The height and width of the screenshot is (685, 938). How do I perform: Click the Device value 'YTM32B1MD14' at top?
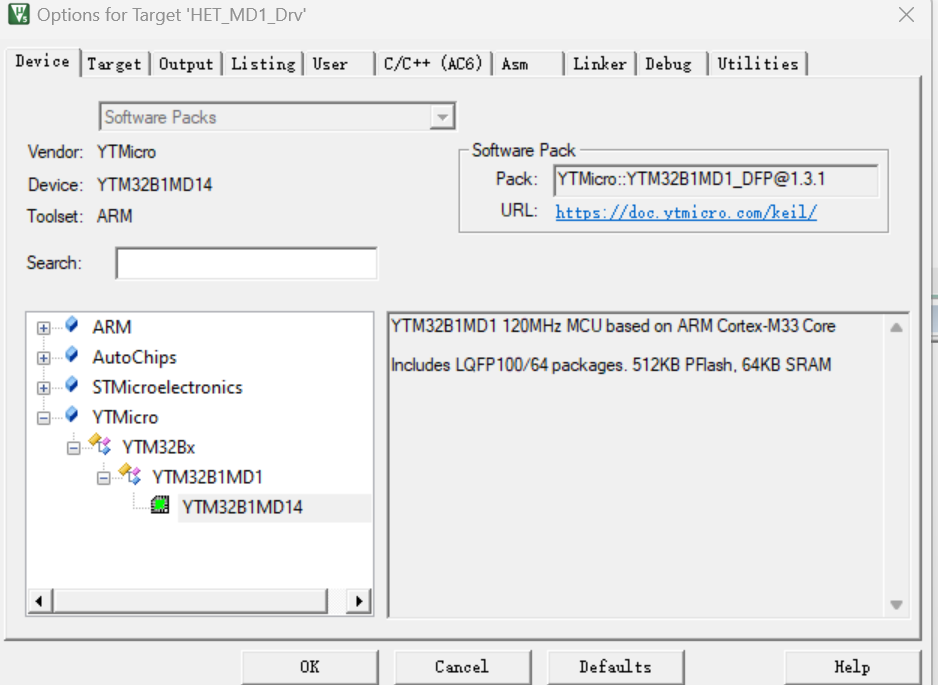(x=154, y=185)
